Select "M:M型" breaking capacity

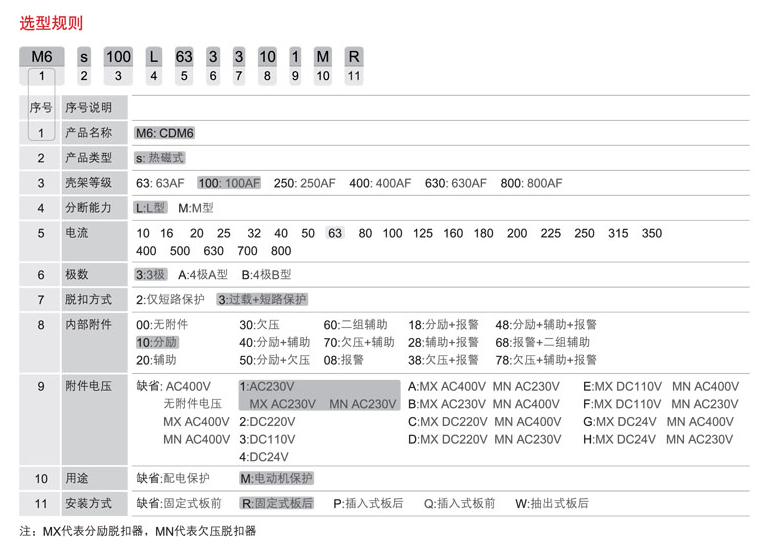click(196, 209)
